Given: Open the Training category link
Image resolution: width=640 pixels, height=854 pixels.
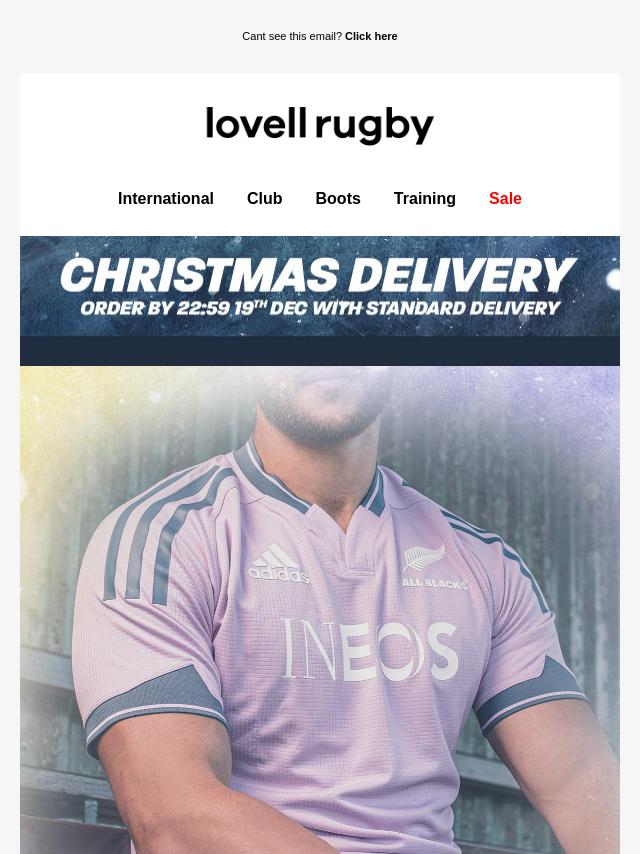Looking at the screenshot, I should pos(424,199).
